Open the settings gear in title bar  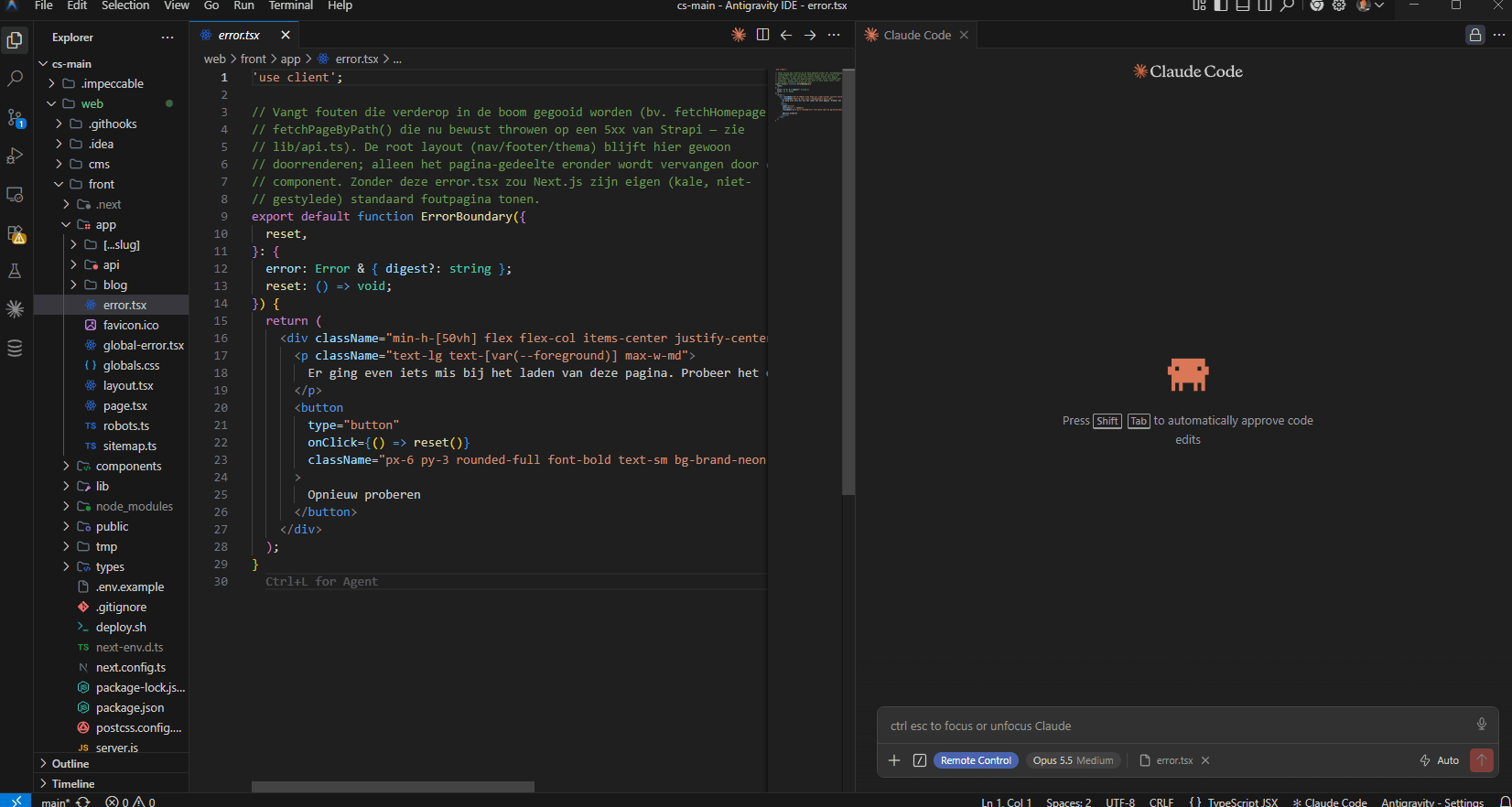pos(1339,5)
